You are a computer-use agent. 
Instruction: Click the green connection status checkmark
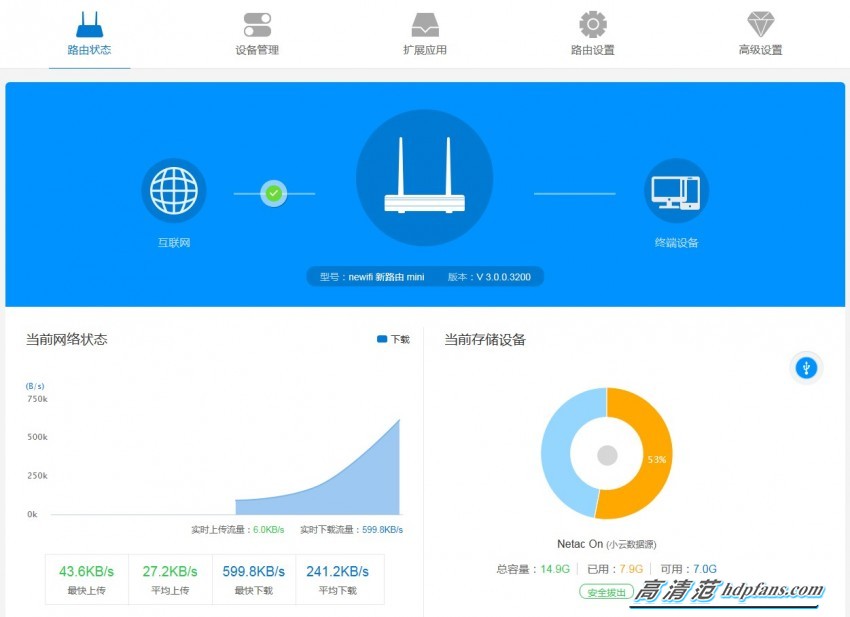(274, 192)
